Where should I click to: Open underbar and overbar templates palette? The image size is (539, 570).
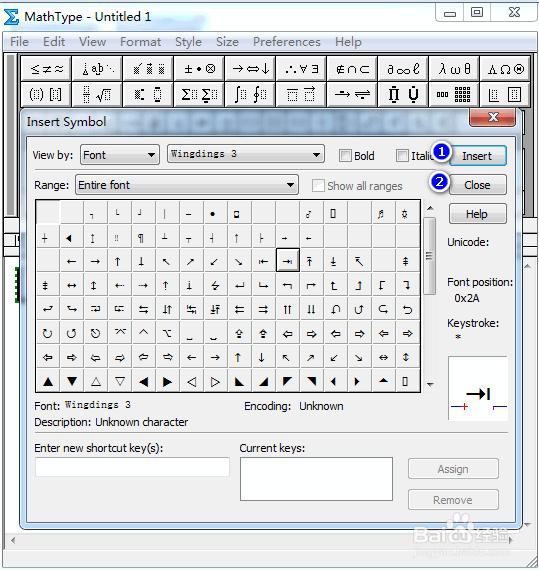pos(301,95)
